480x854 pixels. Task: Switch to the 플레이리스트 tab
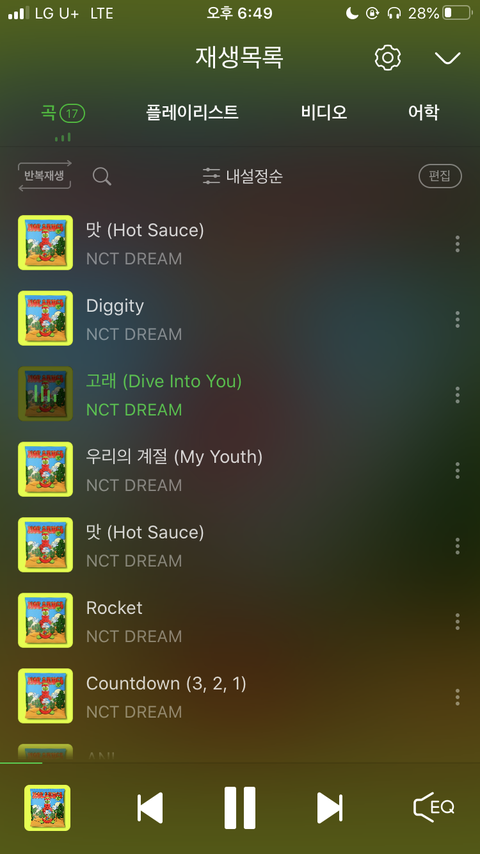click(x=192, y=113)
